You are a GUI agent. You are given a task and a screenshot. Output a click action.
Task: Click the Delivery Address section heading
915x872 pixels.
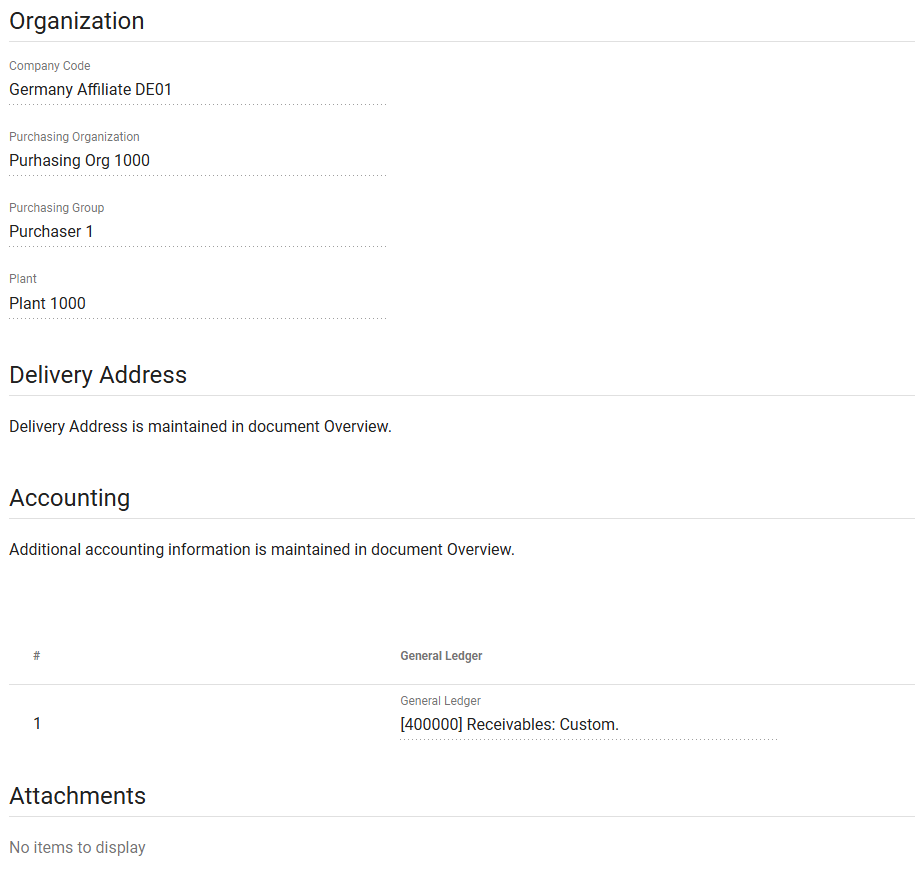(x=98, y=375)
